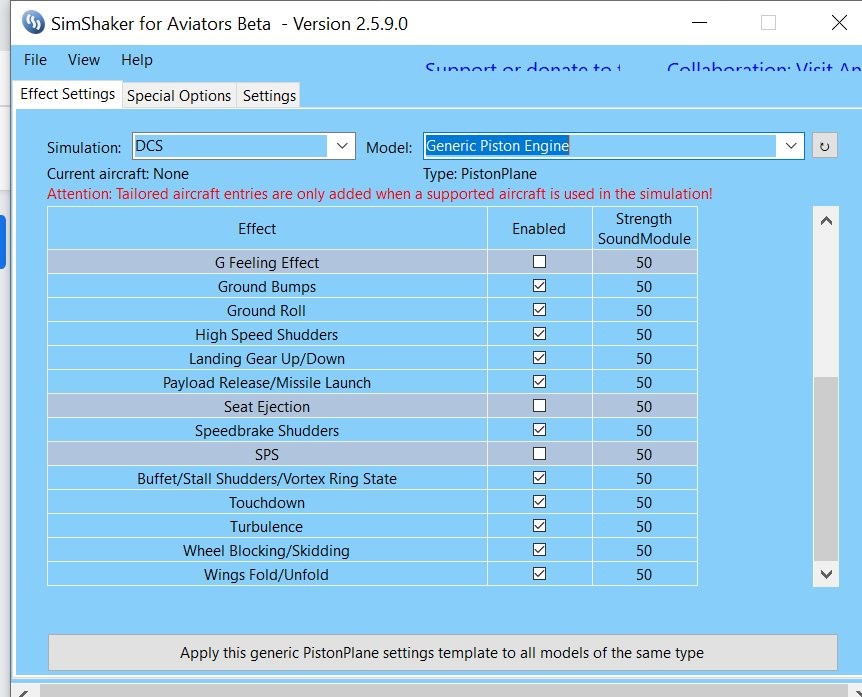Minimize the SimShaker window

click(699, 23)
